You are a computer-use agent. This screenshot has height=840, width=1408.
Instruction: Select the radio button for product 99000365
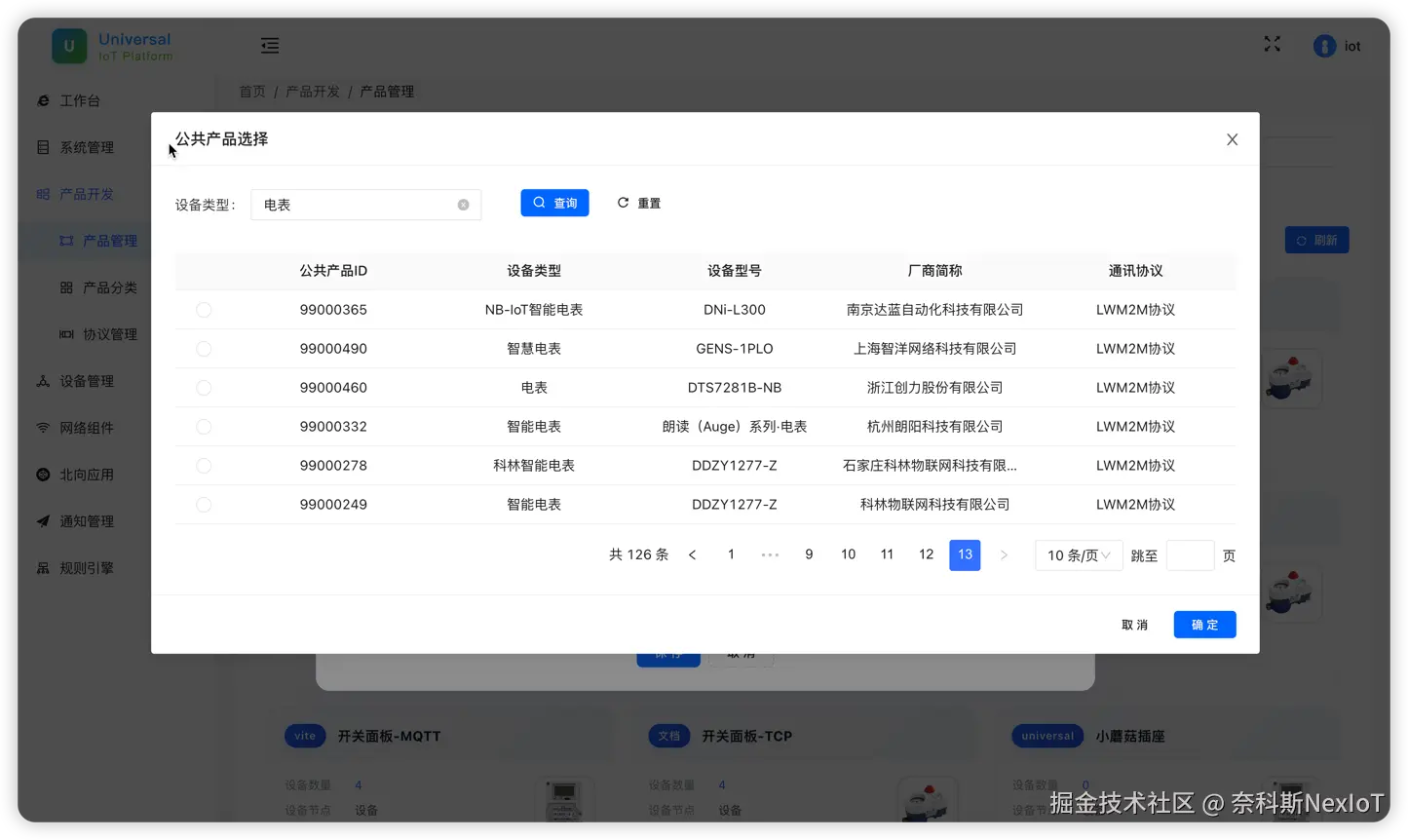(x=204, y=309)
